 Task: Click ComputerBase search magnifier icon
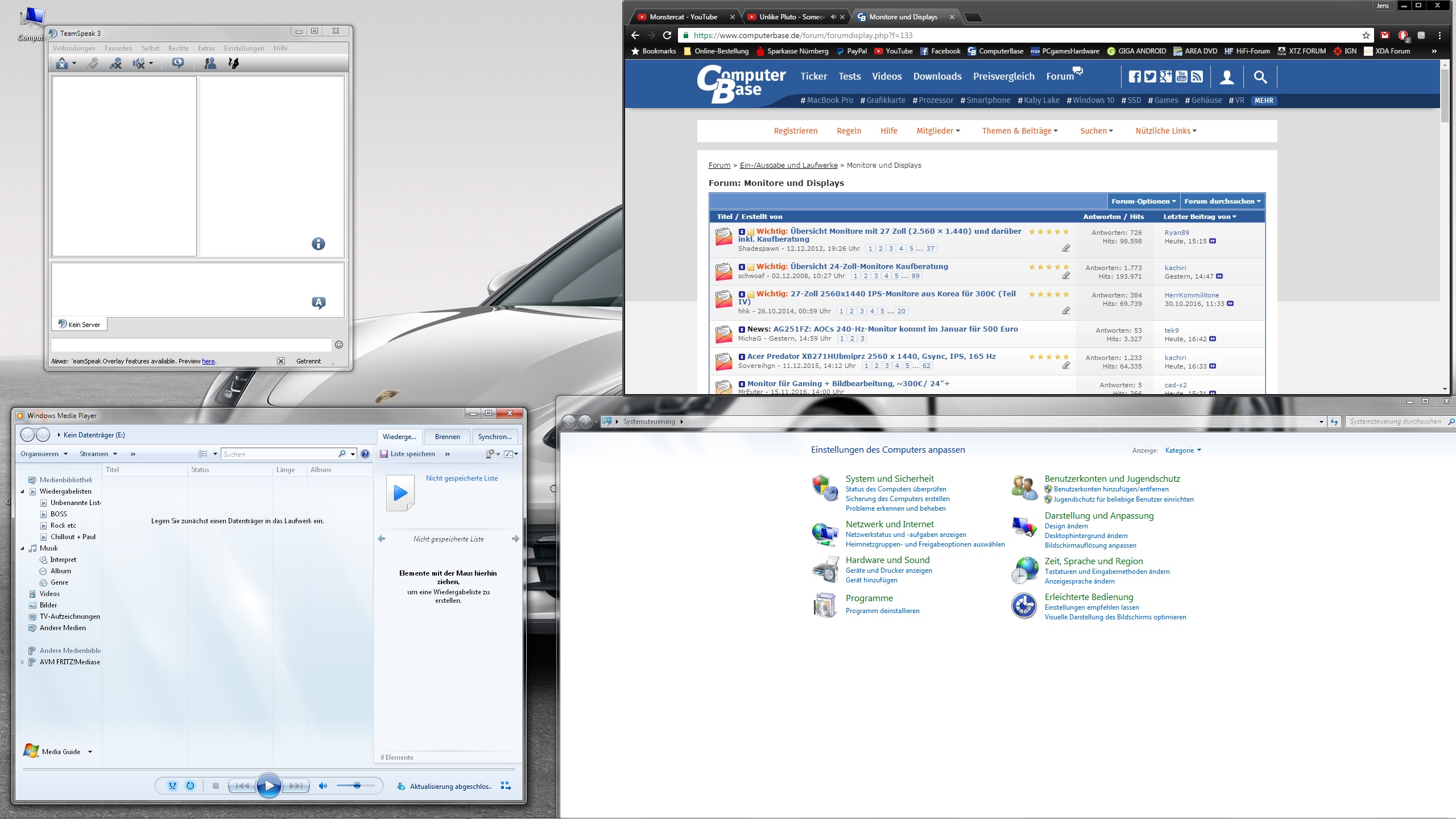pyautogui.click(x=1260, y=77)
